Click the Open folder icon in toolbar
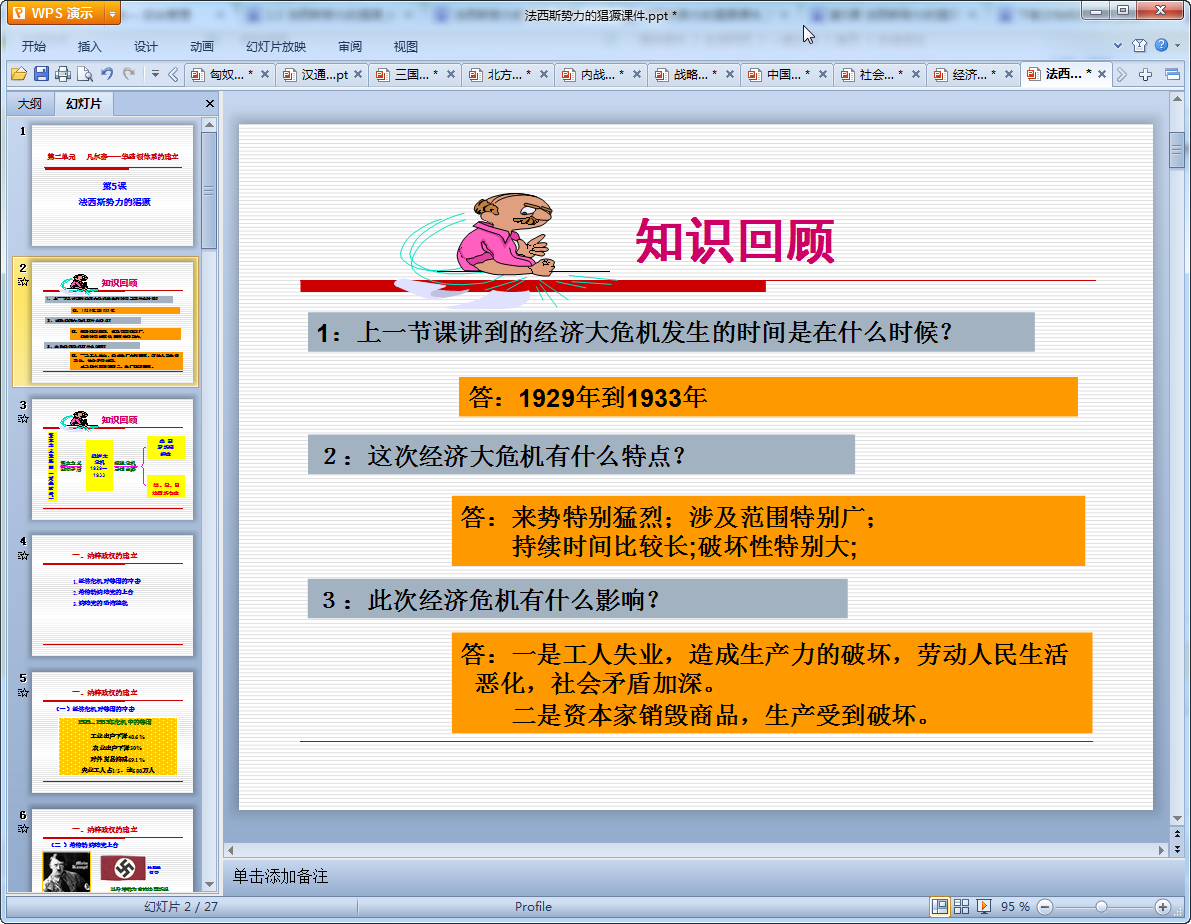The image size is (1191, 924). tap(19, 74)
